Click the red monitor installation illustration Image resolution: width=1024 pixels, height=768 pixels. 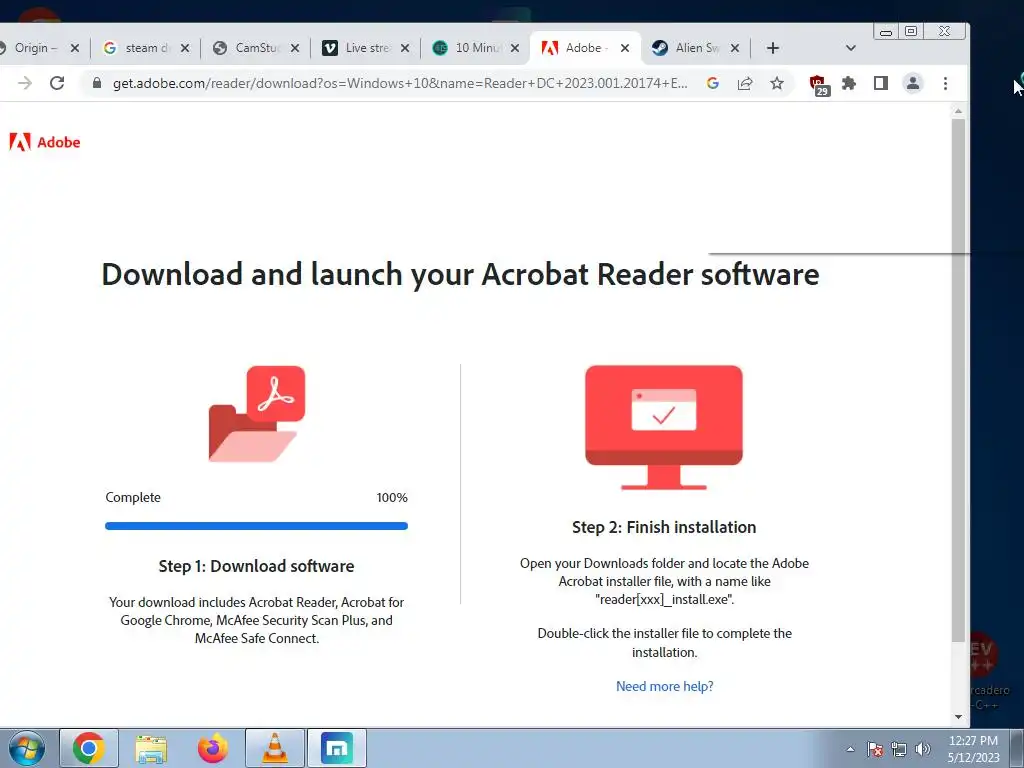click(664, 427)
